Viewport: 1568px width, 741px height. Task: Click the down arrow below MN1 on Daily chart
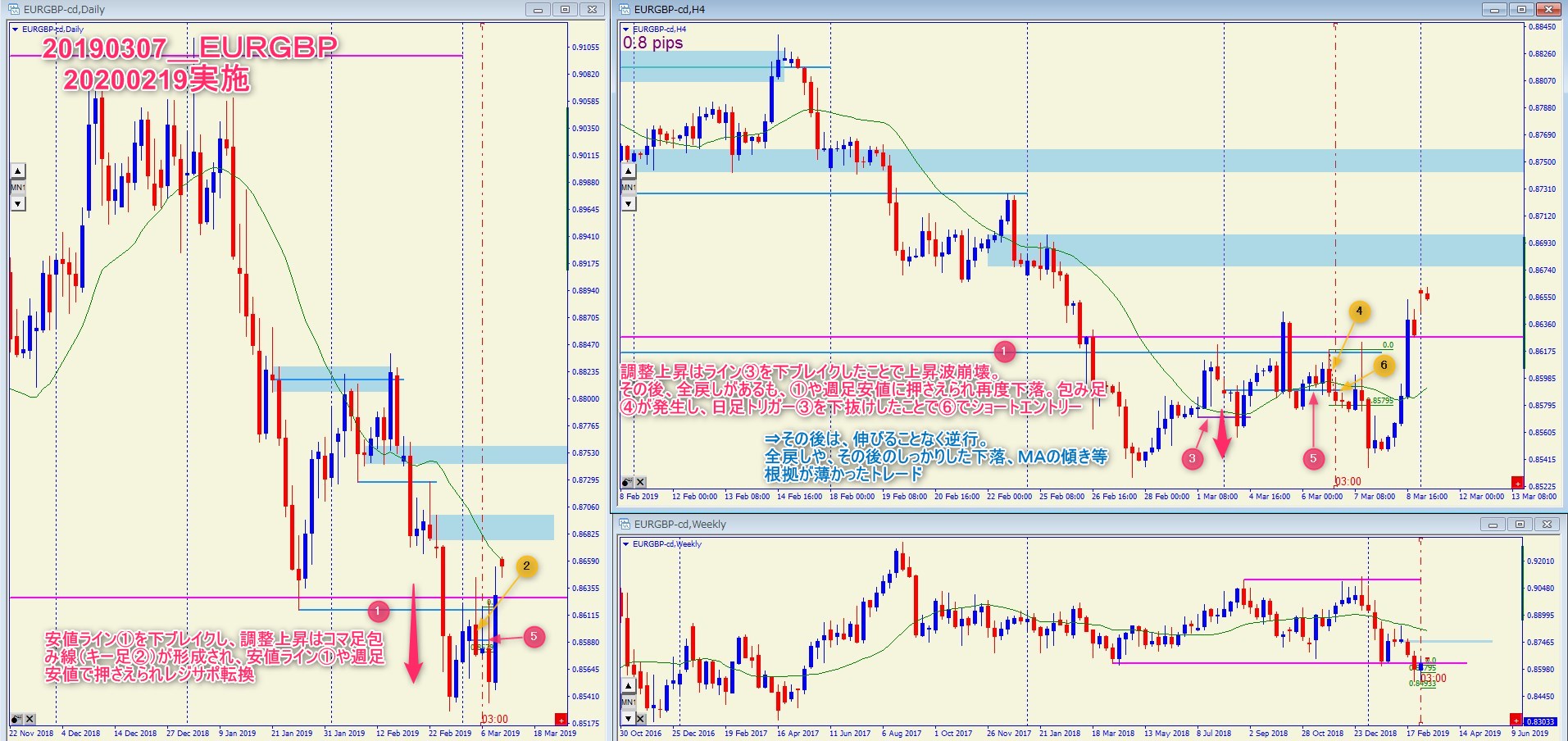(17, 203)
